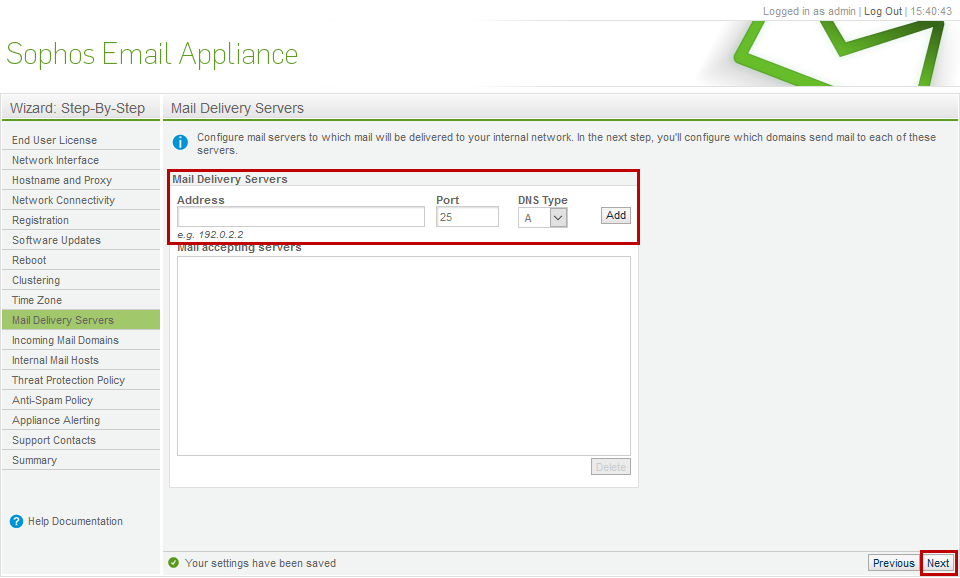Open the Clustering wizard step

coord(81,280)
